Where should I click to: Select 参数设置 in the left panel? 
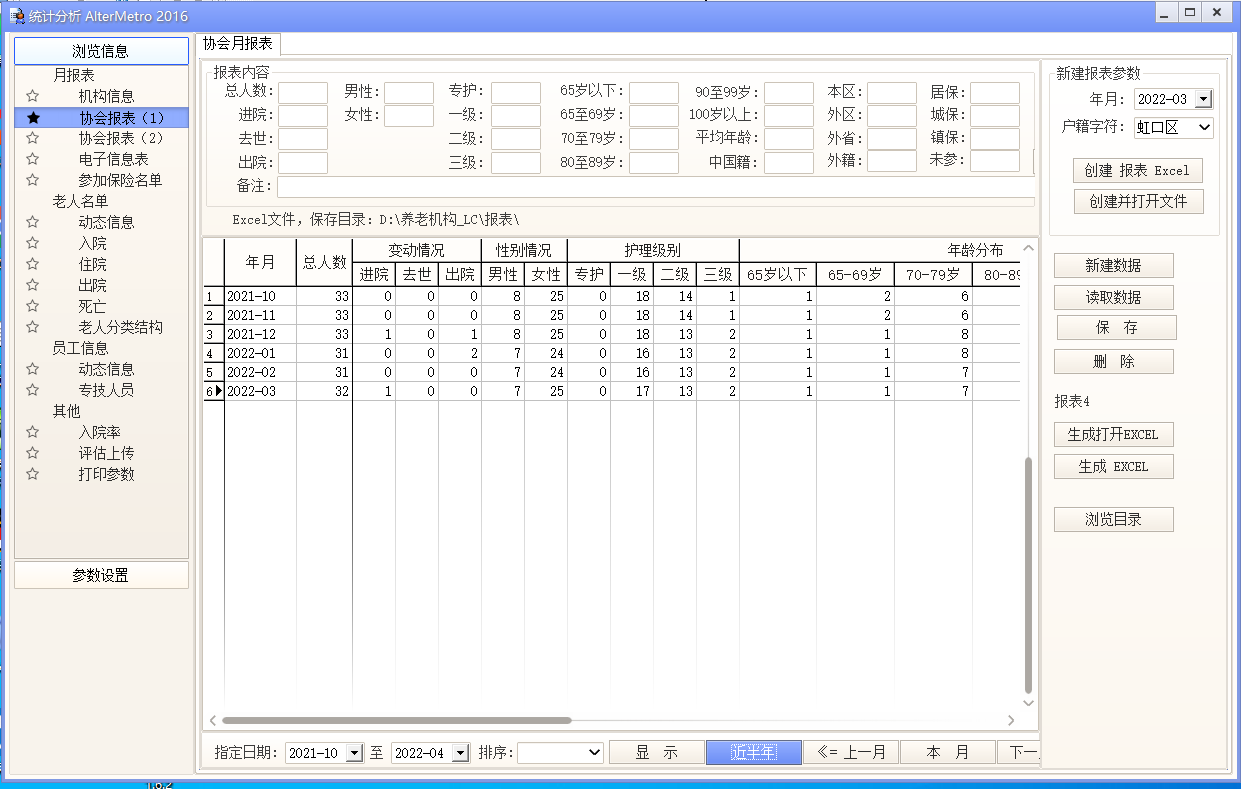[x=101, y=574]
